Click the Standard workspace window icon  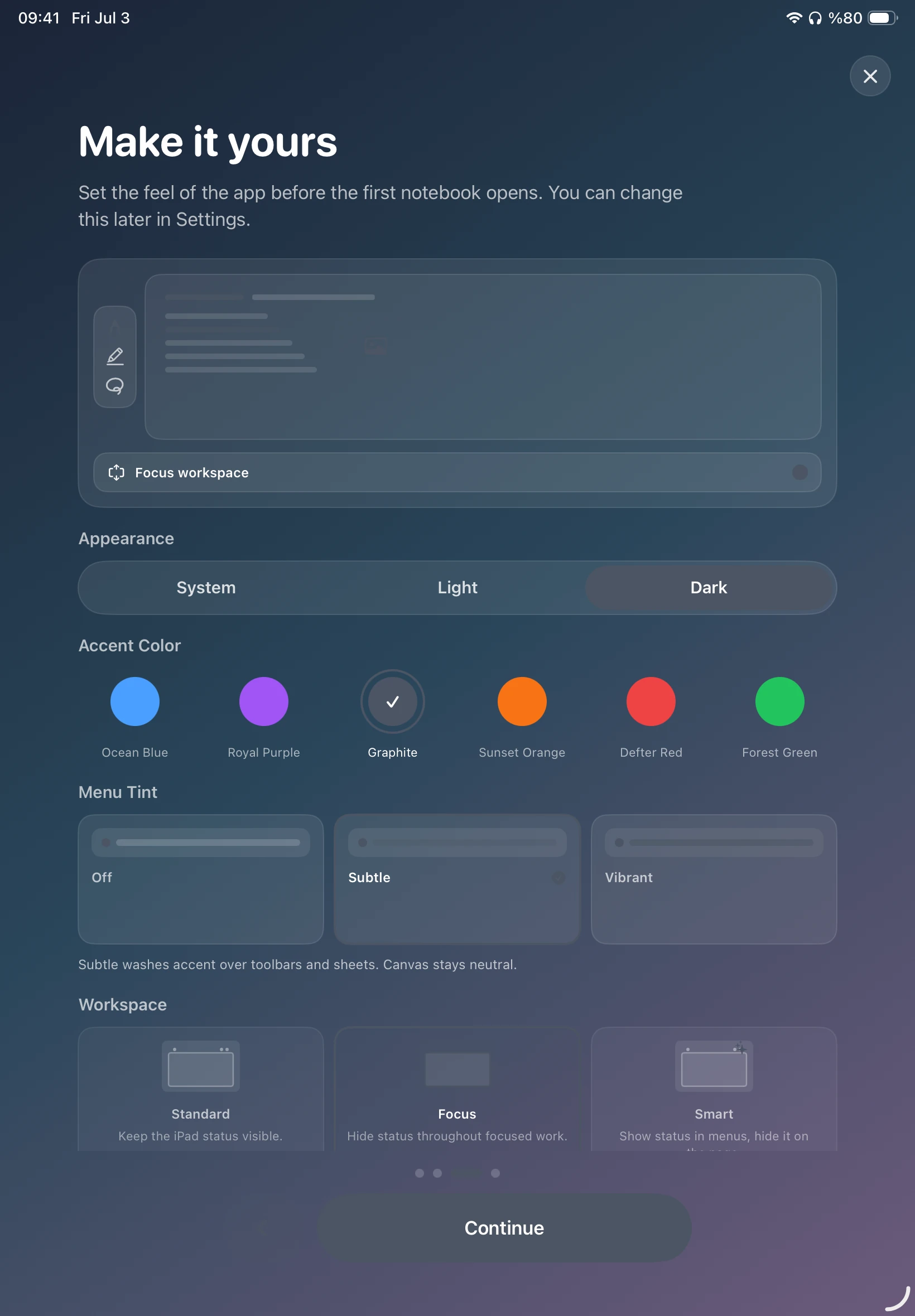[201, 1066]
